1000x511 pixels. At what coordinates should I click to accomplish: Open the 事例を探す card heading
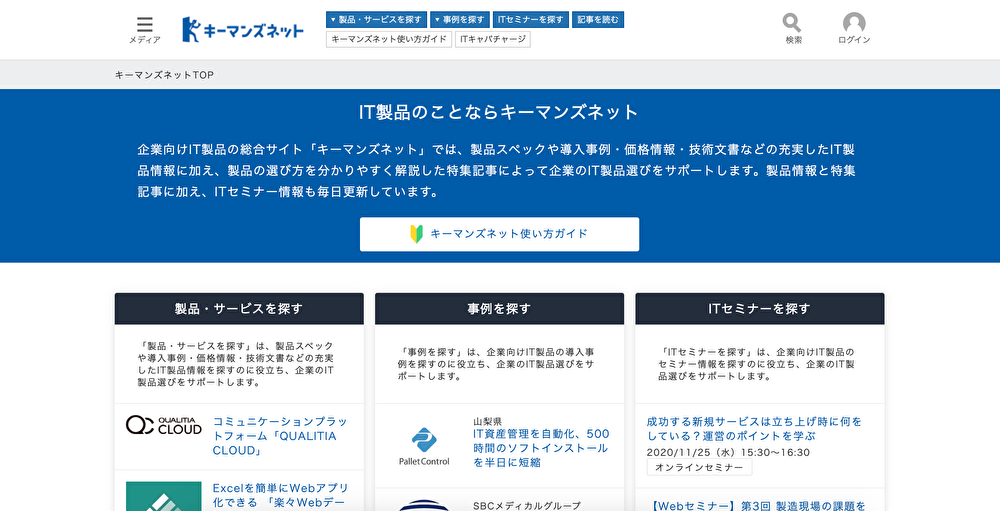pos(499,309)
